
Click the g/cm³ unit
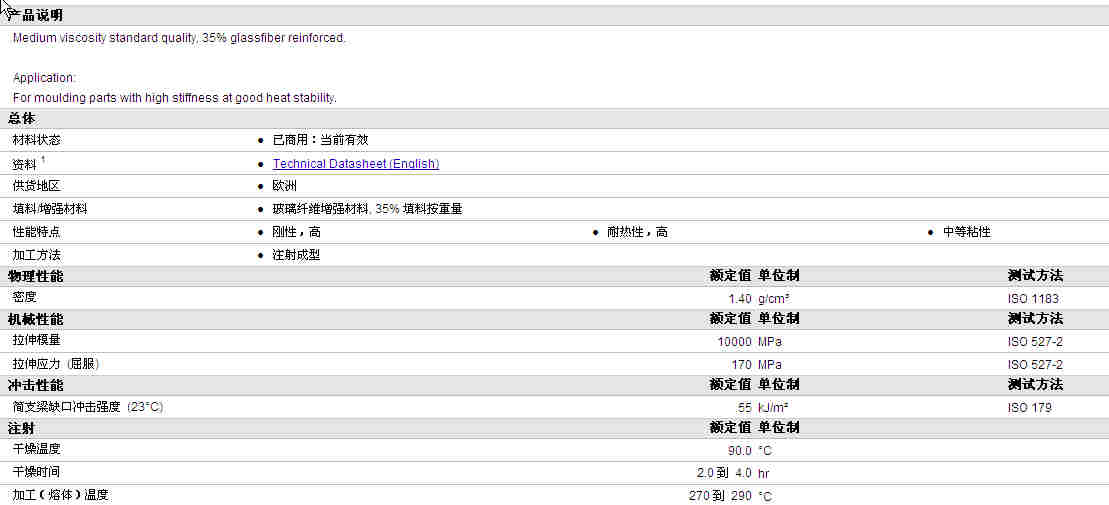coord(774,299)
